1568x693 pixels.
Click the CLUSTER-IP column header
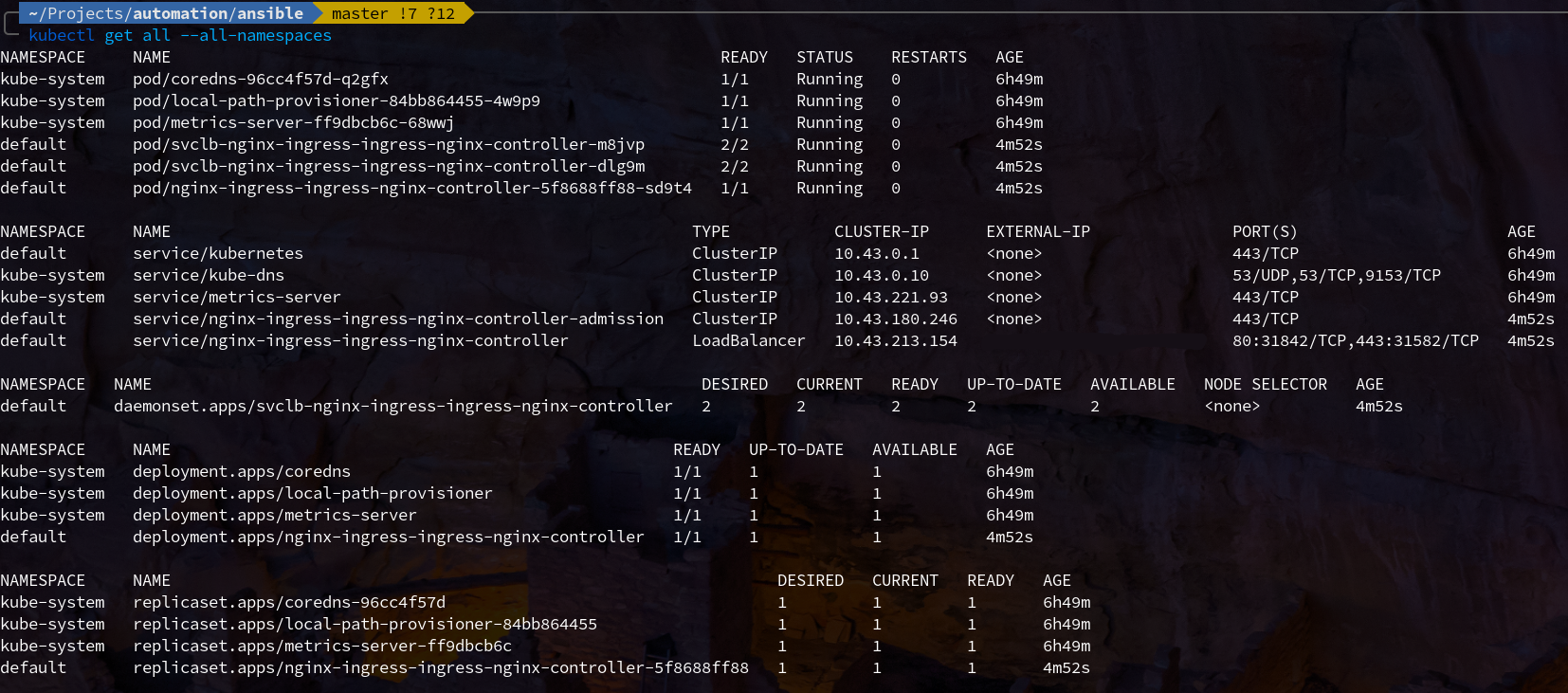(882, 231)
